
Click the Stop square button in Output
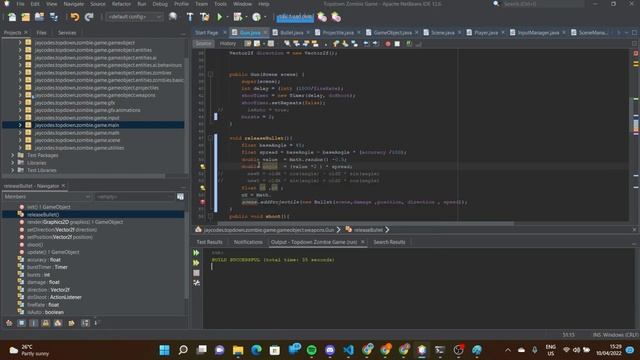[x=196, y=273]
